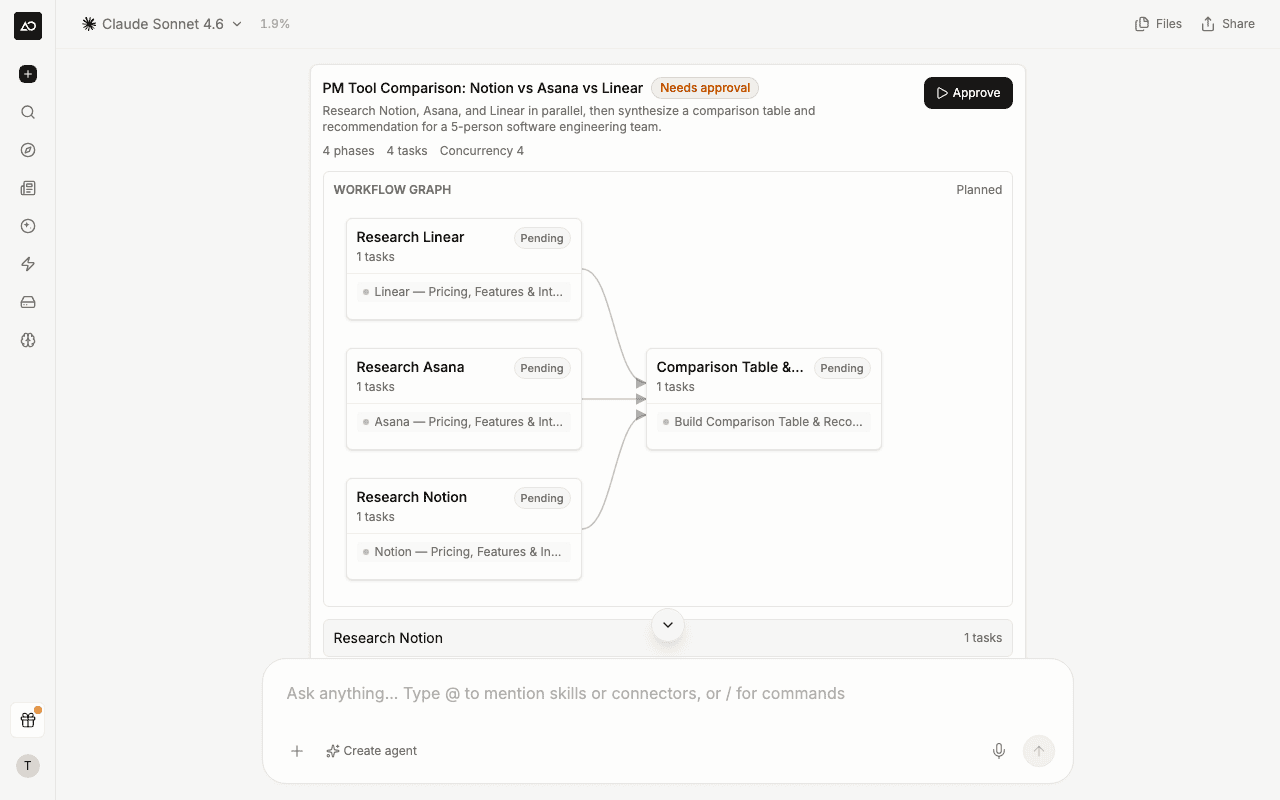Click the gift icon in sidebar

tap(28, 720)
